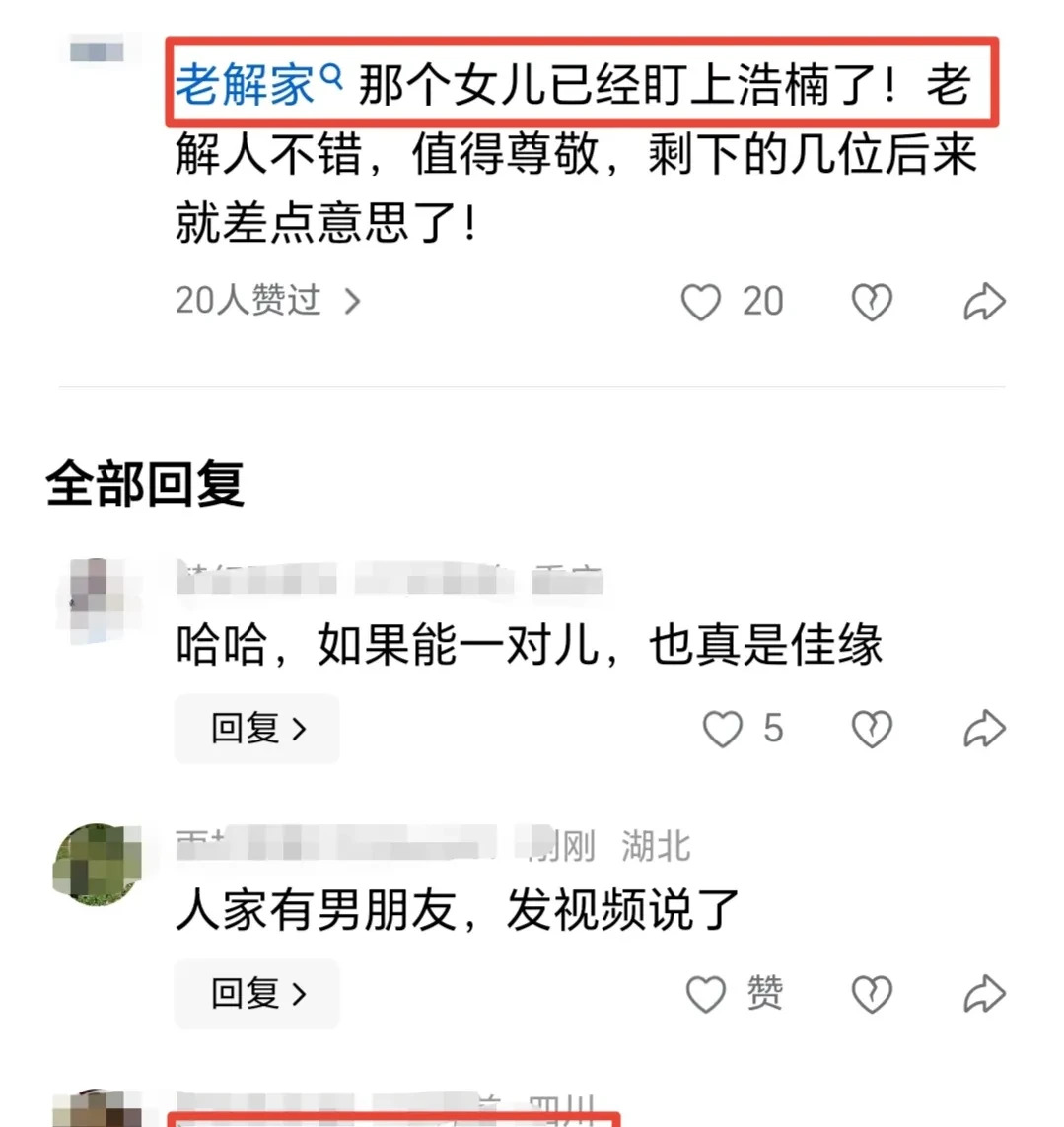Like the 人家有男朋友 reply

tap(706, 994)
